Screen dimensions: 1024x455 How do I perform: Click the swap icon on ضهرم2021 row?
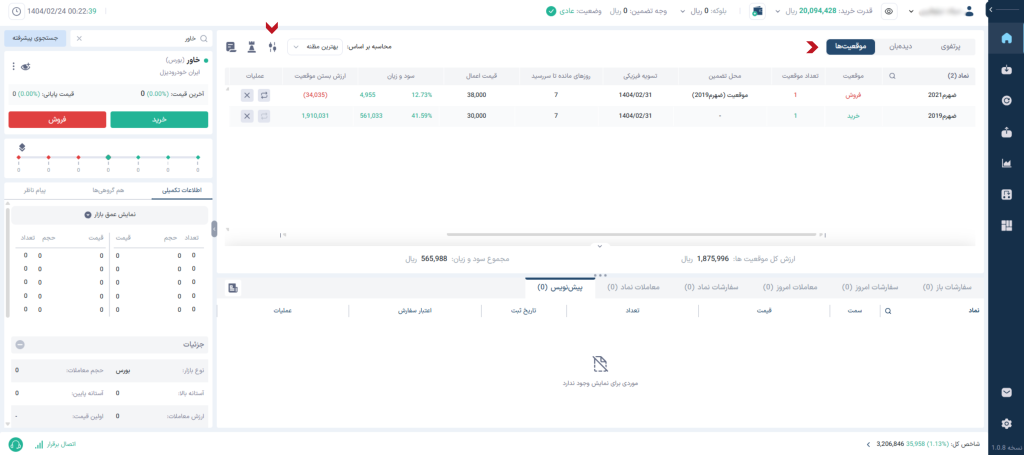(264, 95)
